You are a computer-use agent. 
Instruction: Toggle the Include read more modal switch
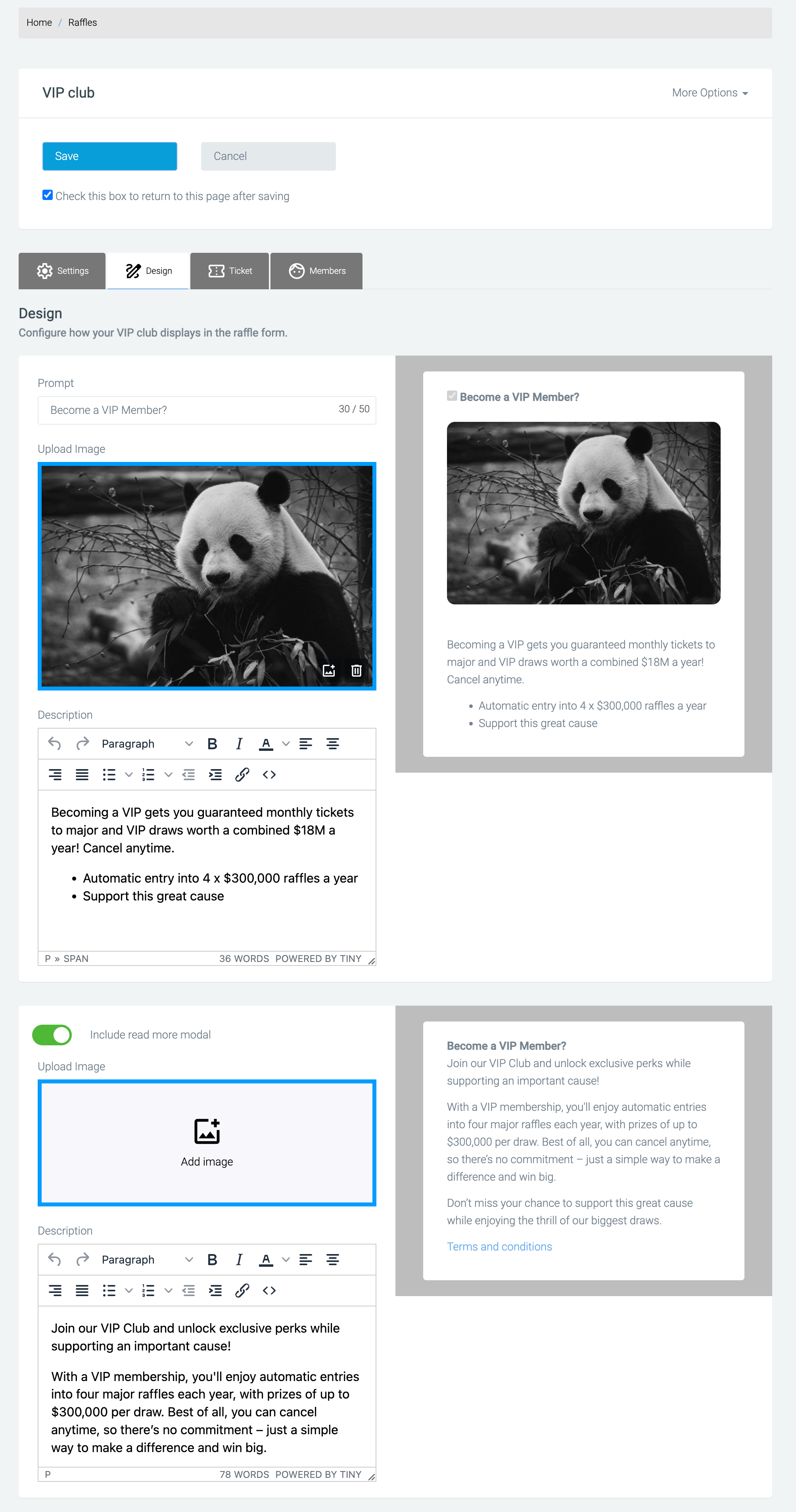[52, 1035]
